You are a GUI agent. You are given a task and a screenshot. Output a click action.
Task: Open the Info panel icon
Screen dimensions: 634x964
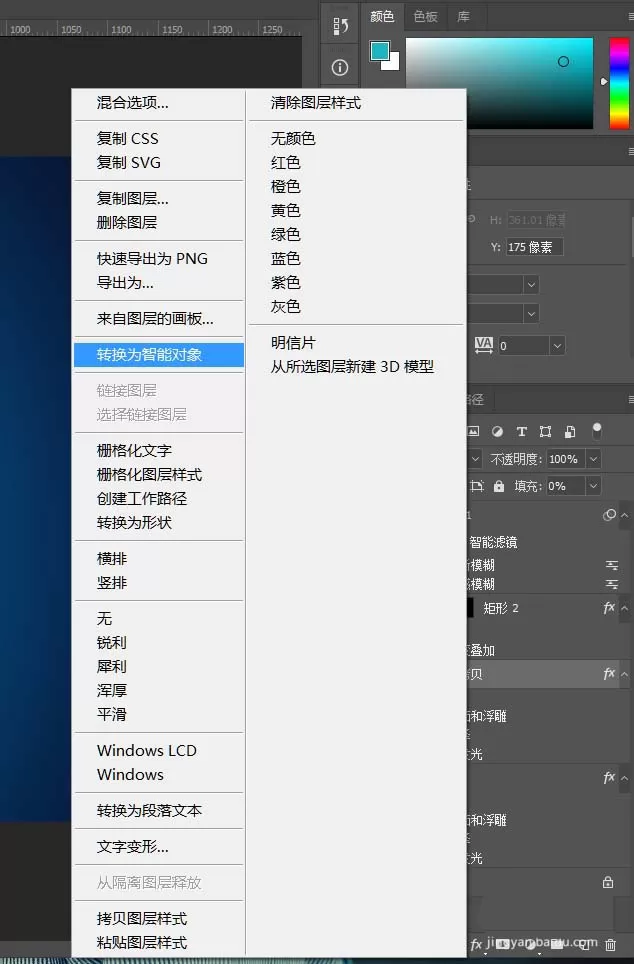[339, 67]
